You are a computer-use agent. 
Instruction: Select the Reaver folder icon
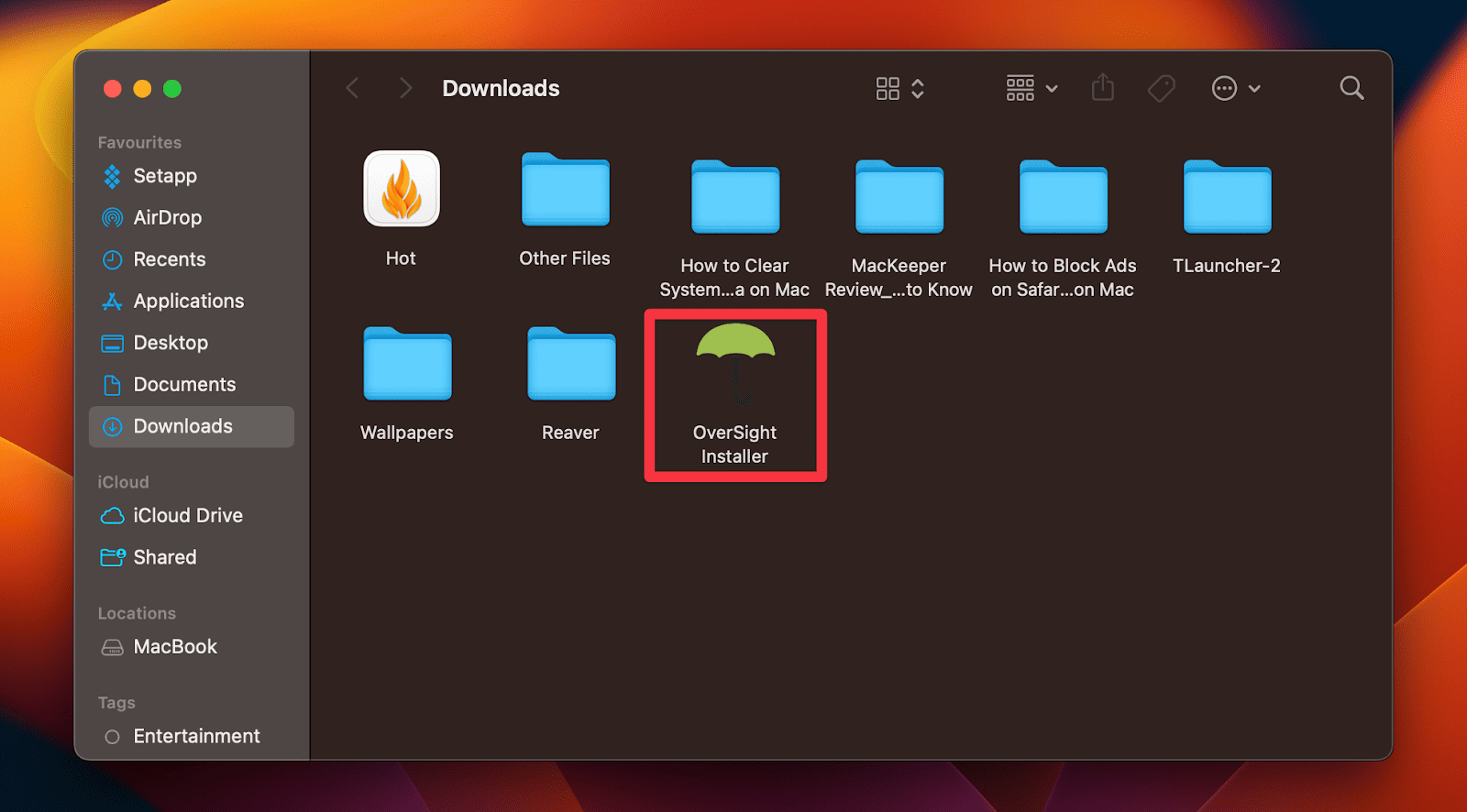pyautogui.click(x=571, y=363)
